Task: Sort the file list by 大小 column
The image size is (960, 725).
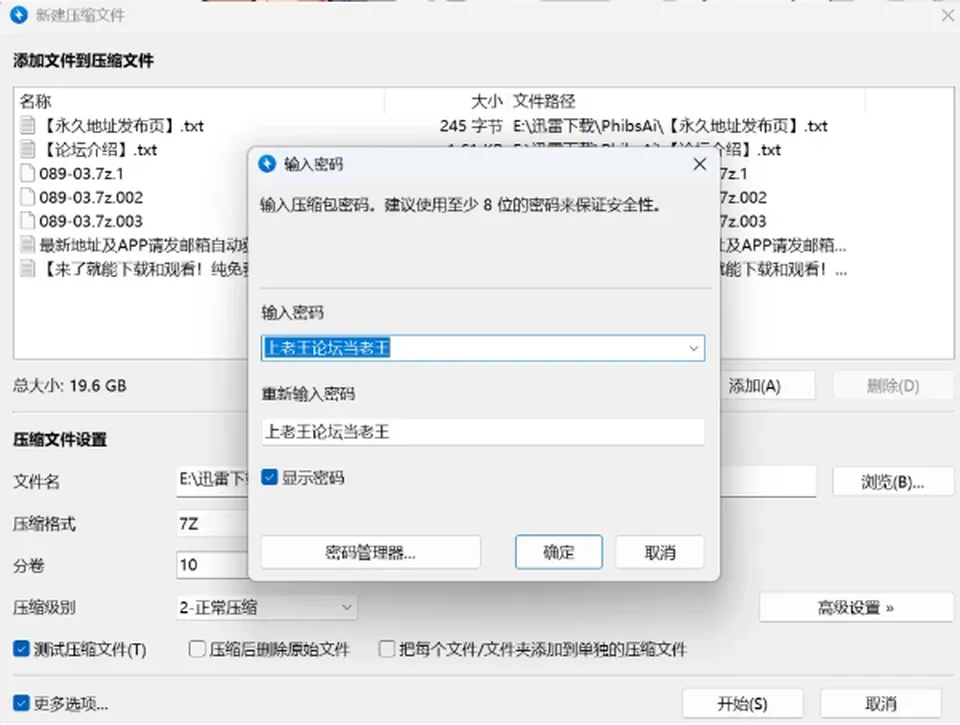Action: click(x=446, y=101)
